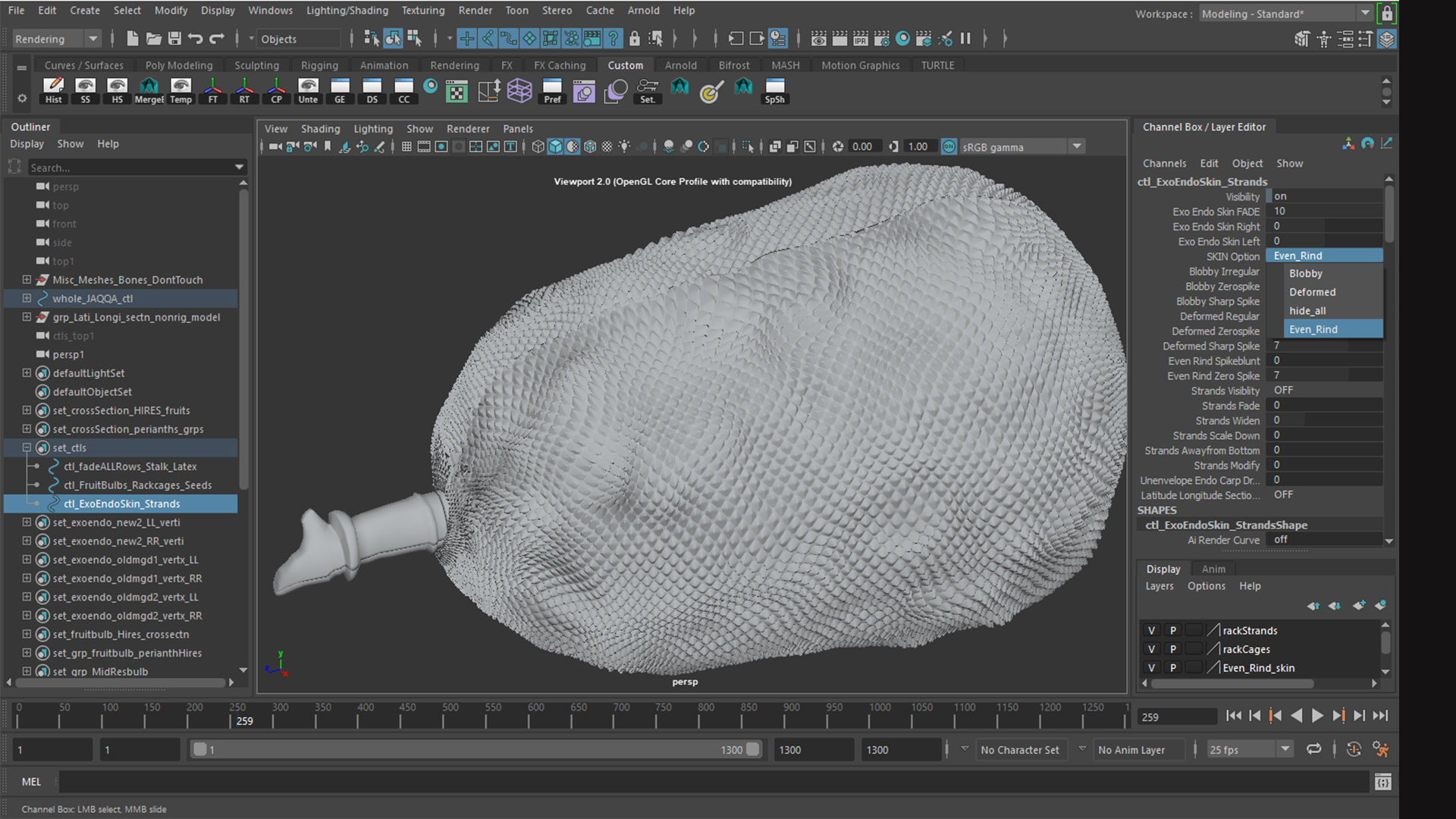The height and width of the screenshot is (819, 1456).
Task: Click the CP center pivot shelf icon
Action: pos(276,90)
